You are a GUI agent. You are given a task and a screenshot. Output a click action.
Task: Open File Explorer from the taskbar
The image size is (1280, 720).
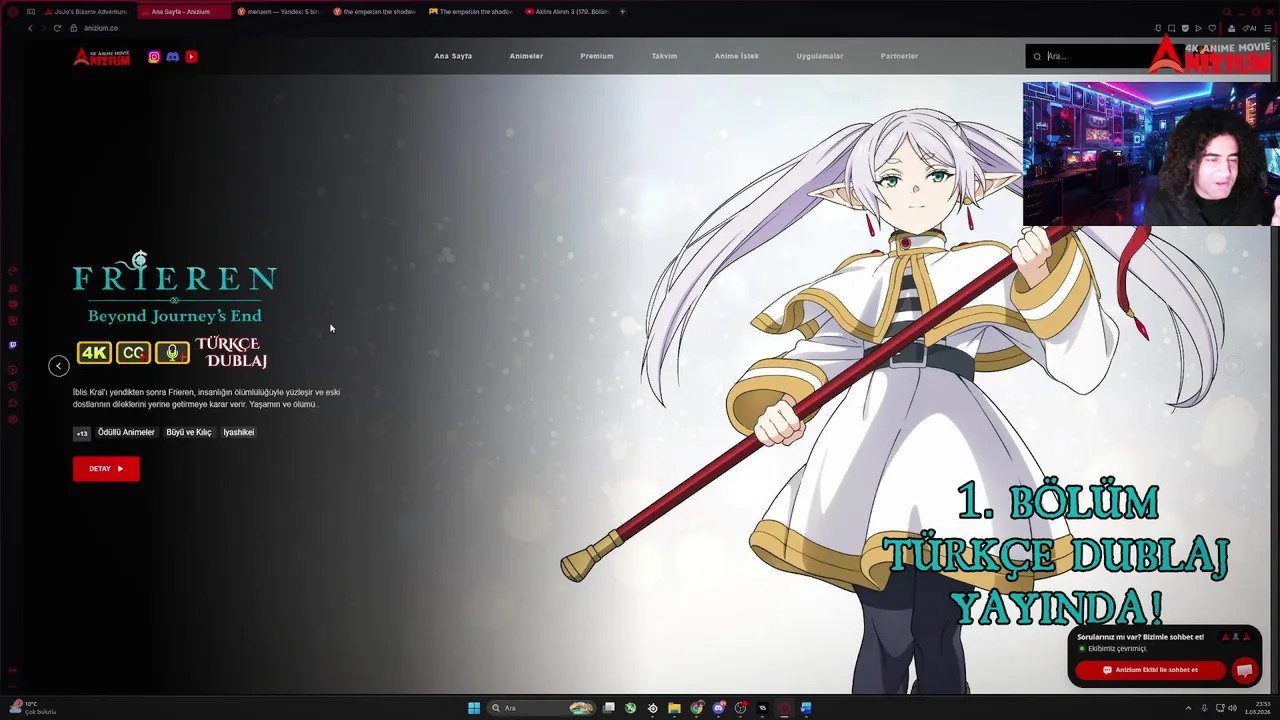pyautogui.click(x=674, y=708)
